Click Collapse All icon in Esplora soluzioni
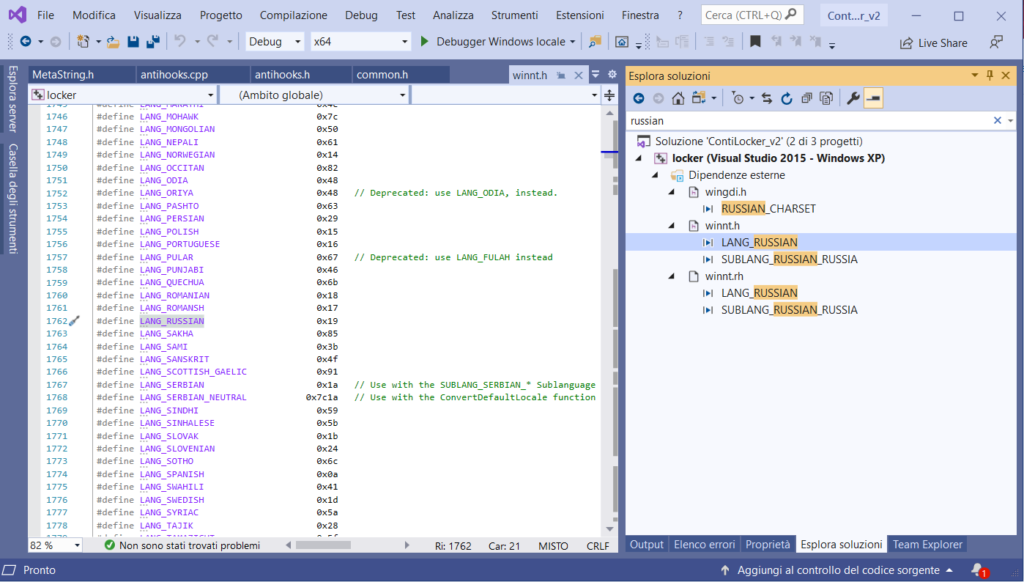Viewport: 1024px width, 582px height. coord(806,98)
